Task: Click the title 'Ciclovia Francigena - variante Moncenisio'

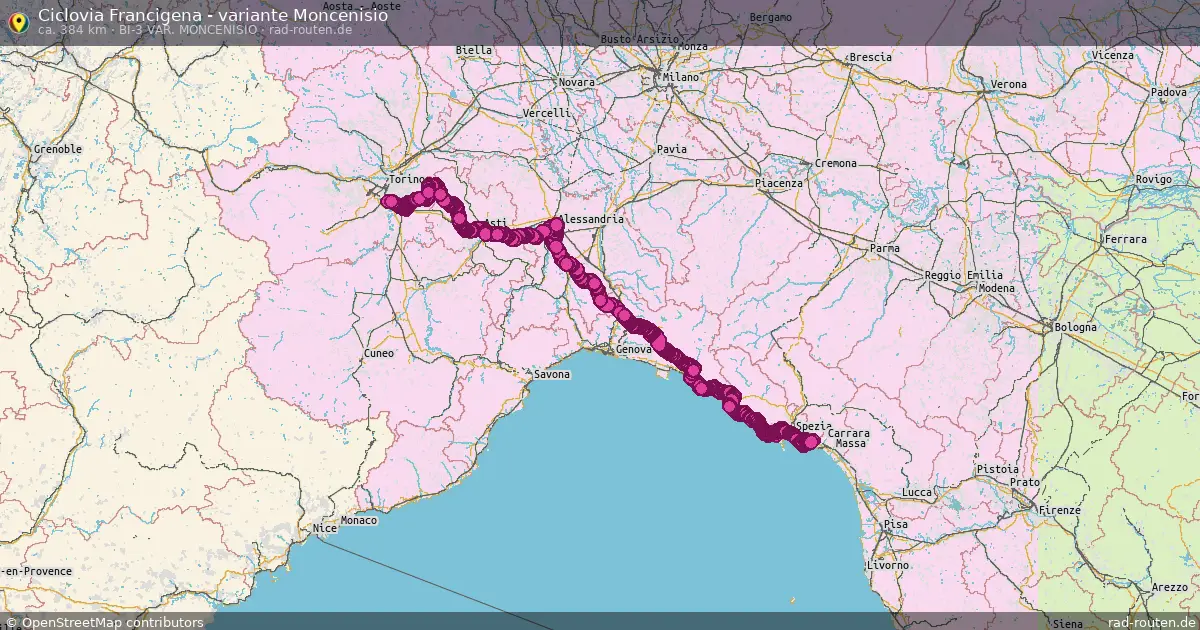Action: (213, 15)
